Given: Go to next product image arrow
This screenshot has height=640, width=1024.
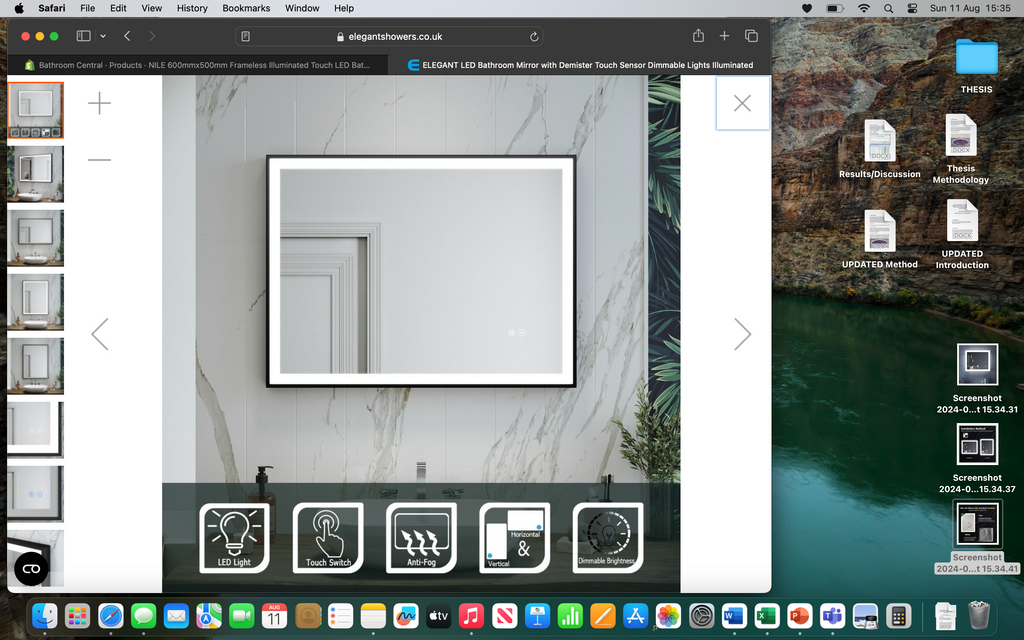Looking at the screenshot, I should pyautogui.click(x=742, y=334).
